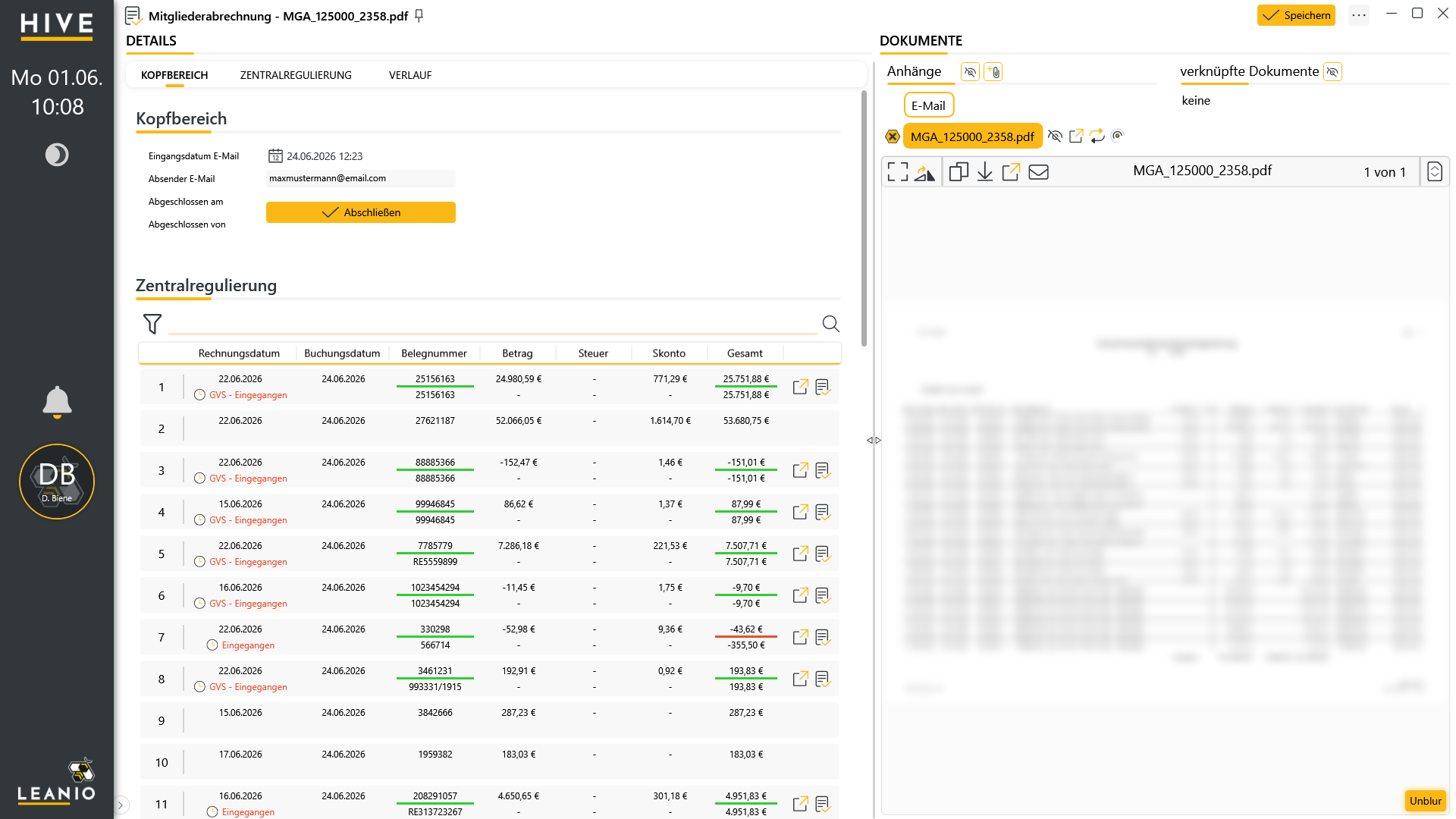The width and height of the screenshot is (1456, 819).
Task: Send the PDF by email icon
Action: (1038, 172)
